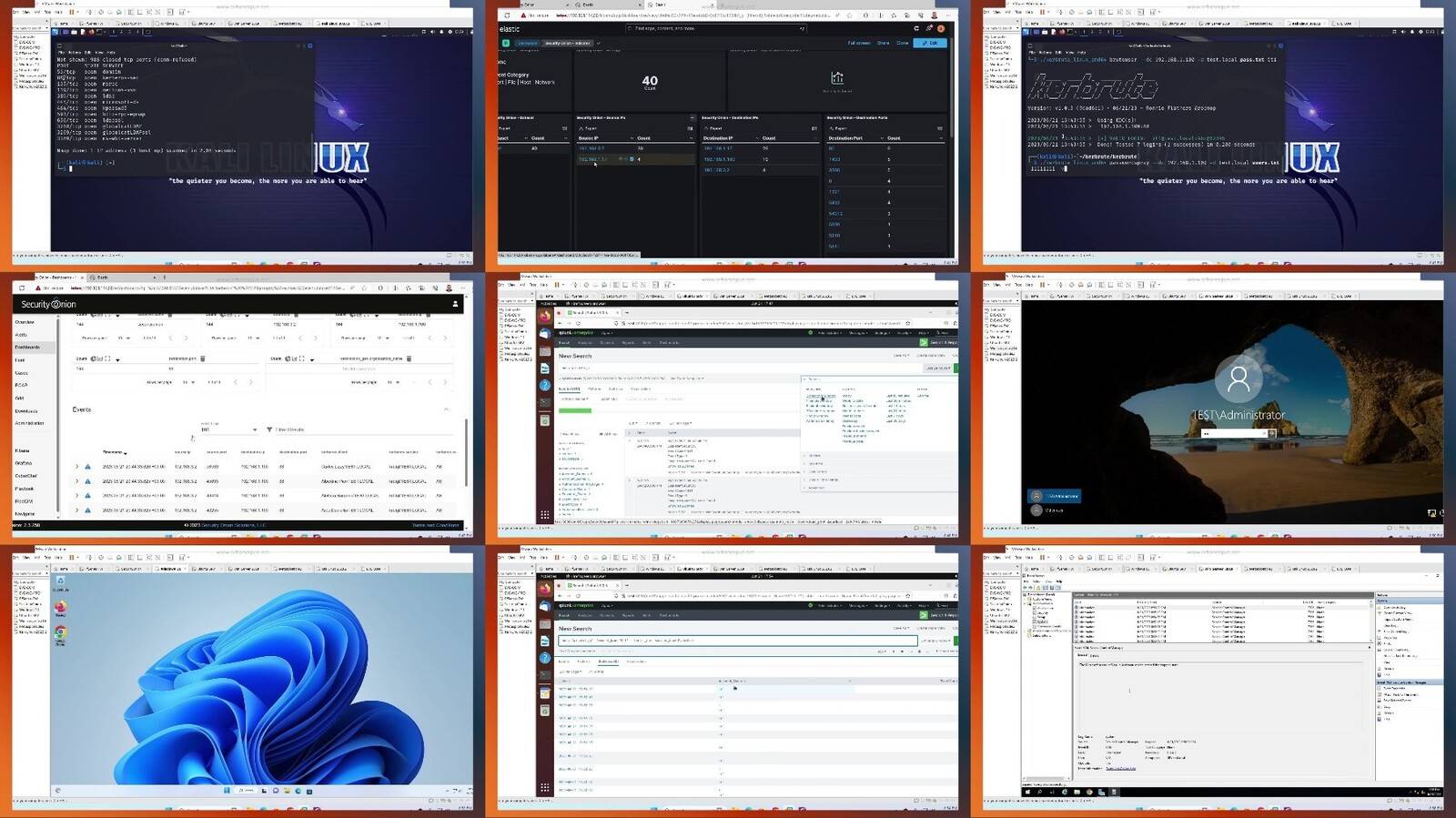Open the orange user avatar in the elastic header

coord(941,29)
